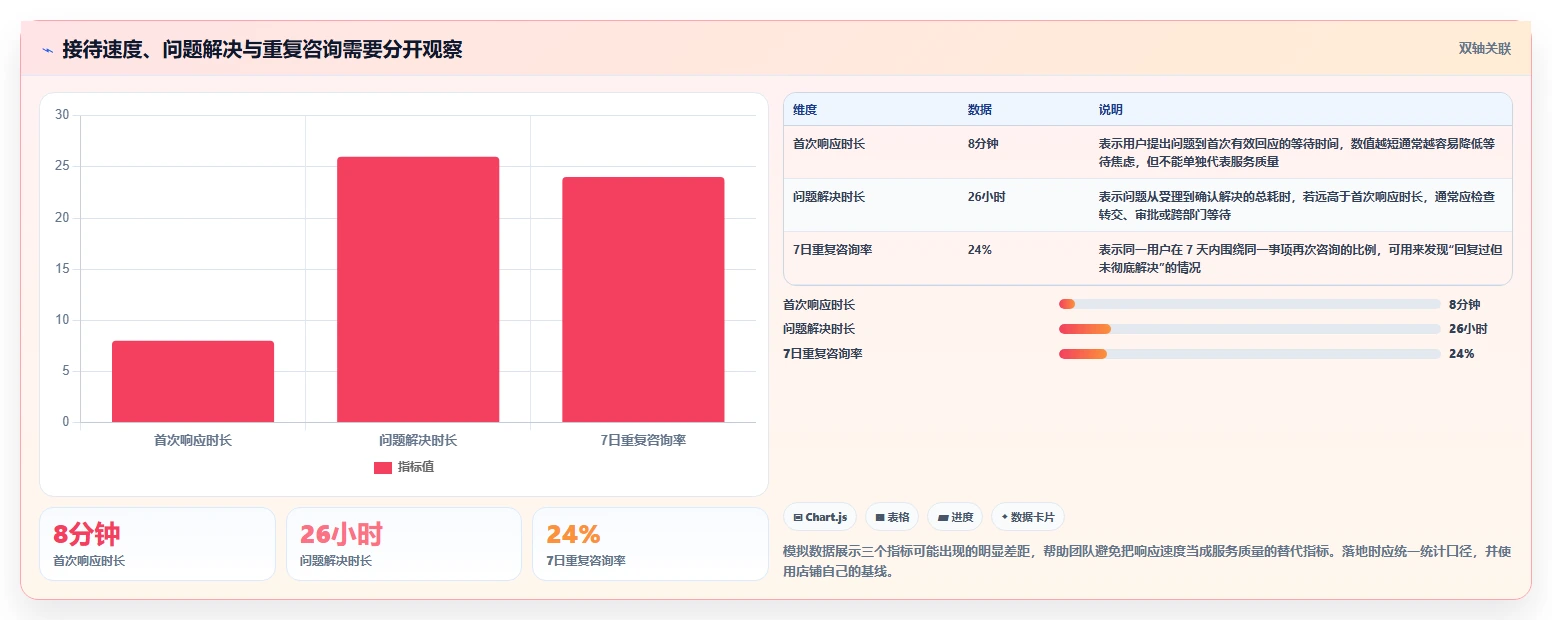Click the lightning icon beside the title

pyautogui.click(x=47, y=50)
